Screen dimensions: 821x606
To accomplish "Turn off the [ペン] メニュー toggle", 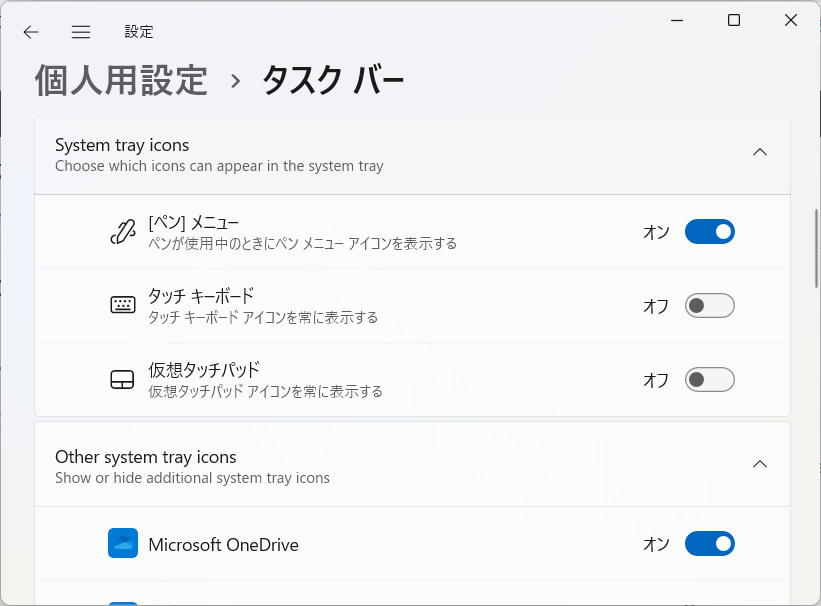I will 709,232.
